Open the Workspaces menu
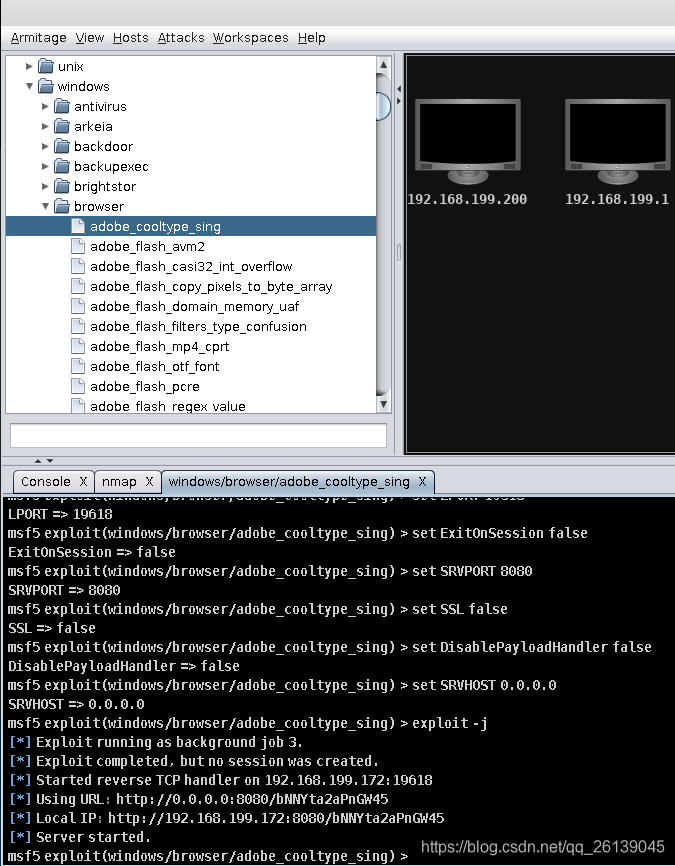The width and height of the screenshot is (675, 866). (x=250, y=38)
